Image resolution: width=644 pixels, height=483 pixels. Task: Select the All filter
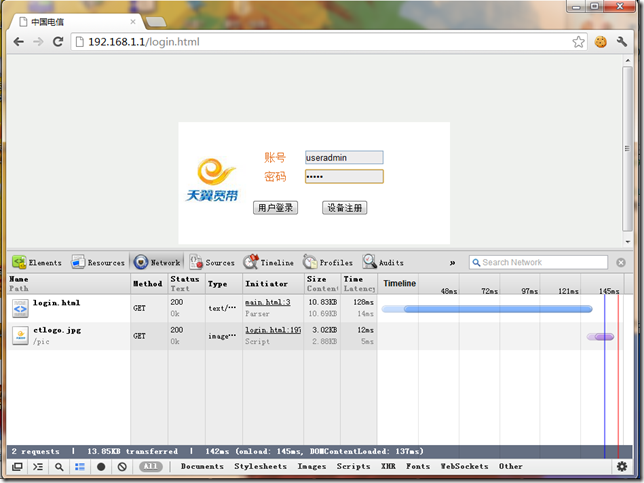click(x=151, y=467)
